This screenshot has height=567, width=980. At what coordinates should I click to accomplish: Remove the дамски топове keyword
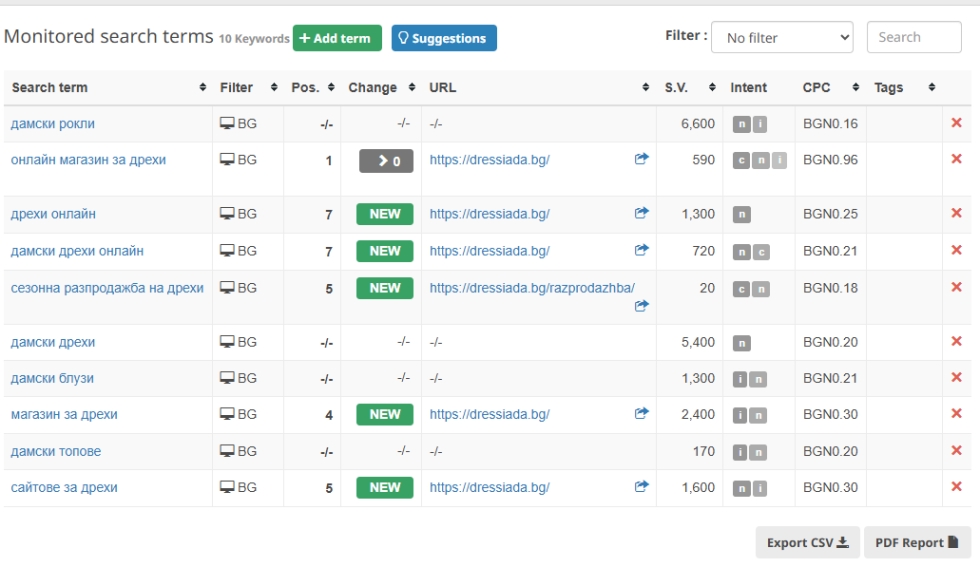[x=956, y=451]
